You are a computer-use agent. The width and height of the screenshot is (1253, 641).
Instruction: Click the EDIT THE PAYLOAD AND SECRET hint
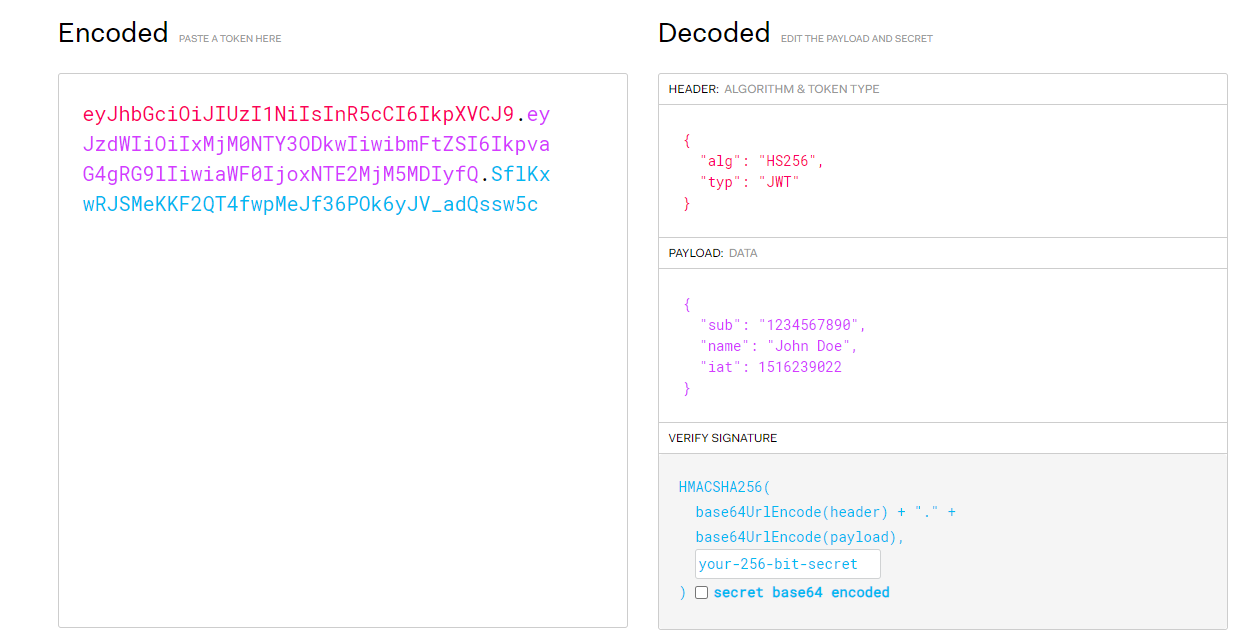click(857, 39)
